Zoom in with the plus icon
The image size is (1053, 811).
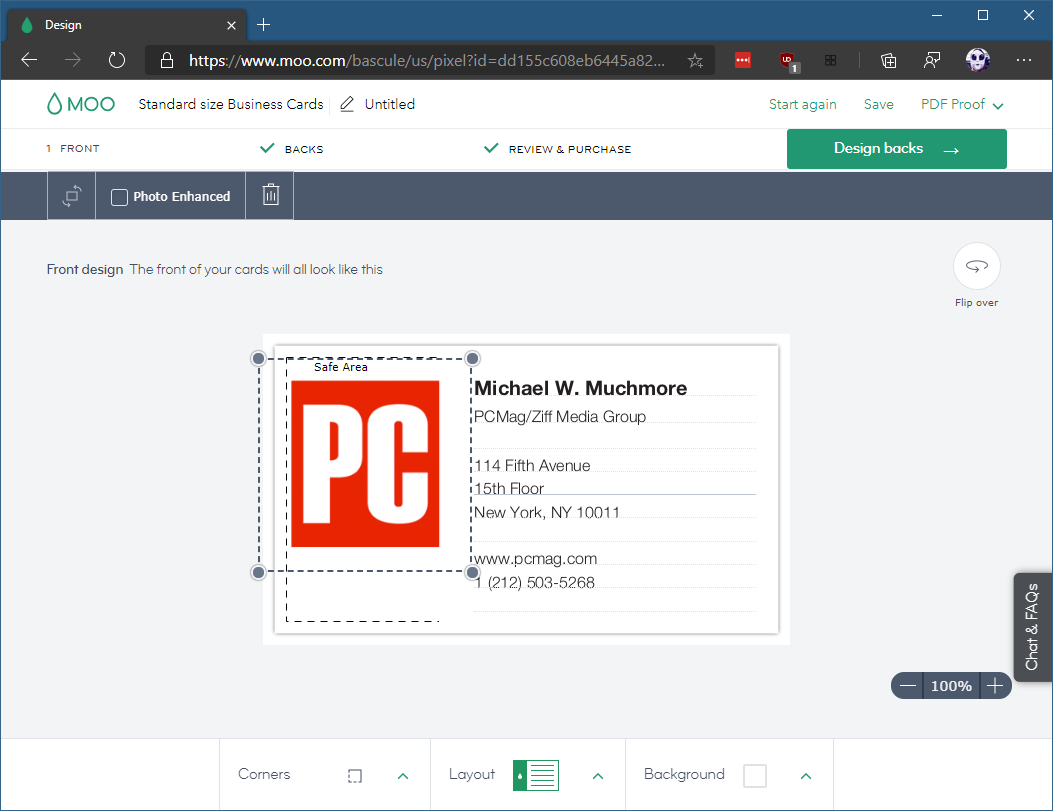click(994, 686)
